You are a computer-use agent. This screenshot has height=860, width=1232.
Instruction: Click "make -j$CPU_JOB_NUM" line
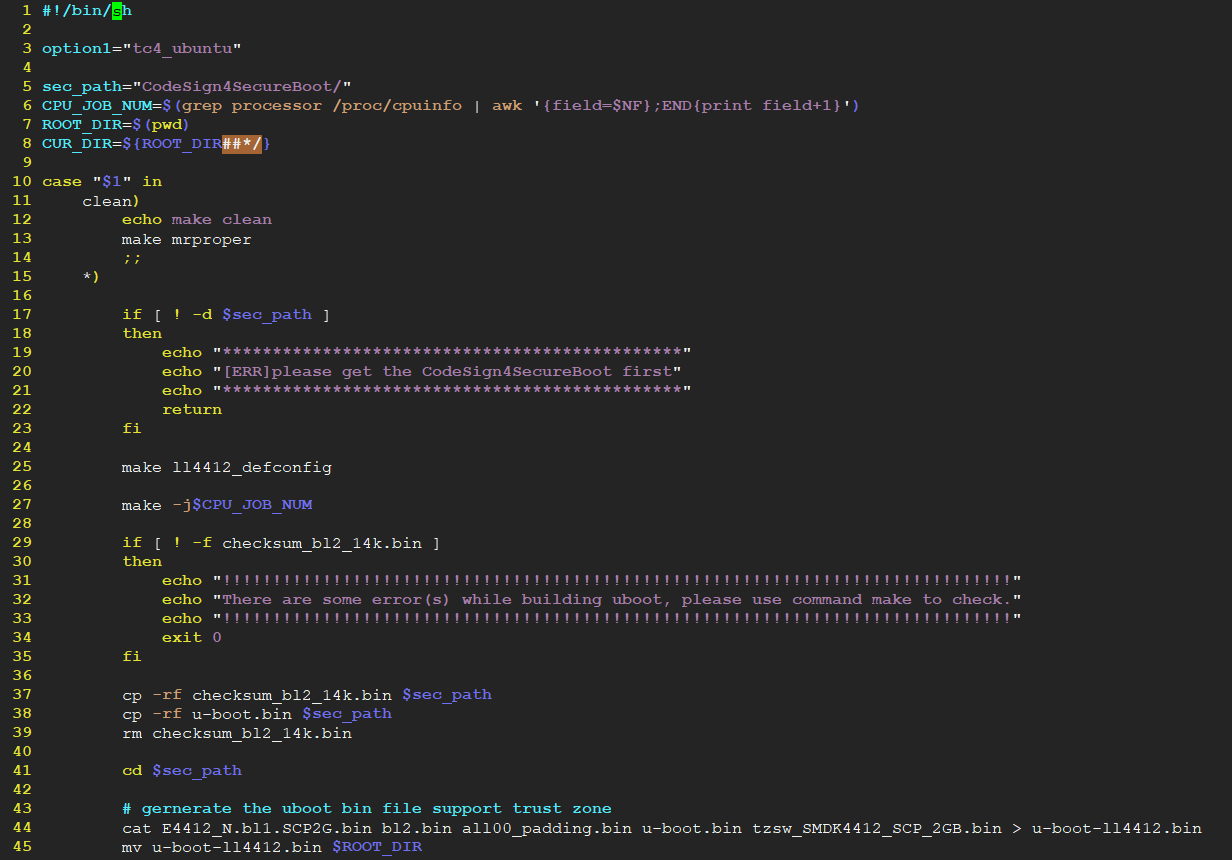[217, 505]
